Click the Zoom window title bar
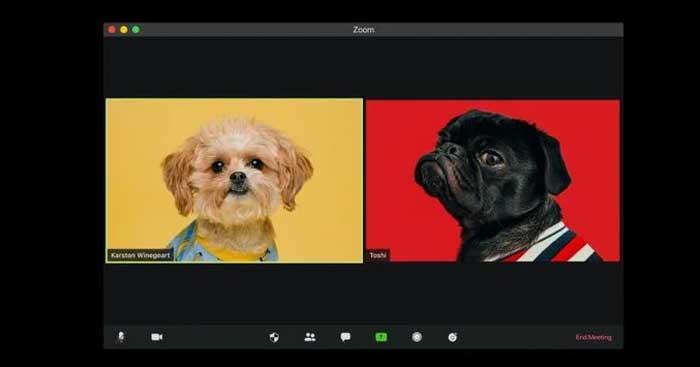 [x=363, y=29]
